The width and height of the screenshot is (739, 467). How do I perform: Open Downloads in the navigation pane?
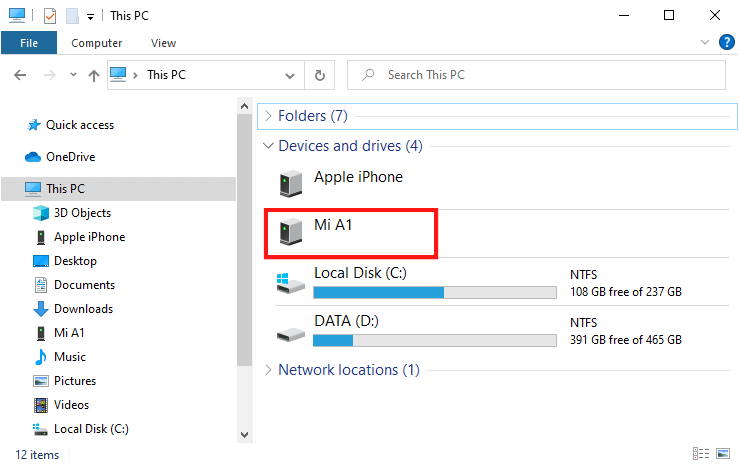click(74, 309)
